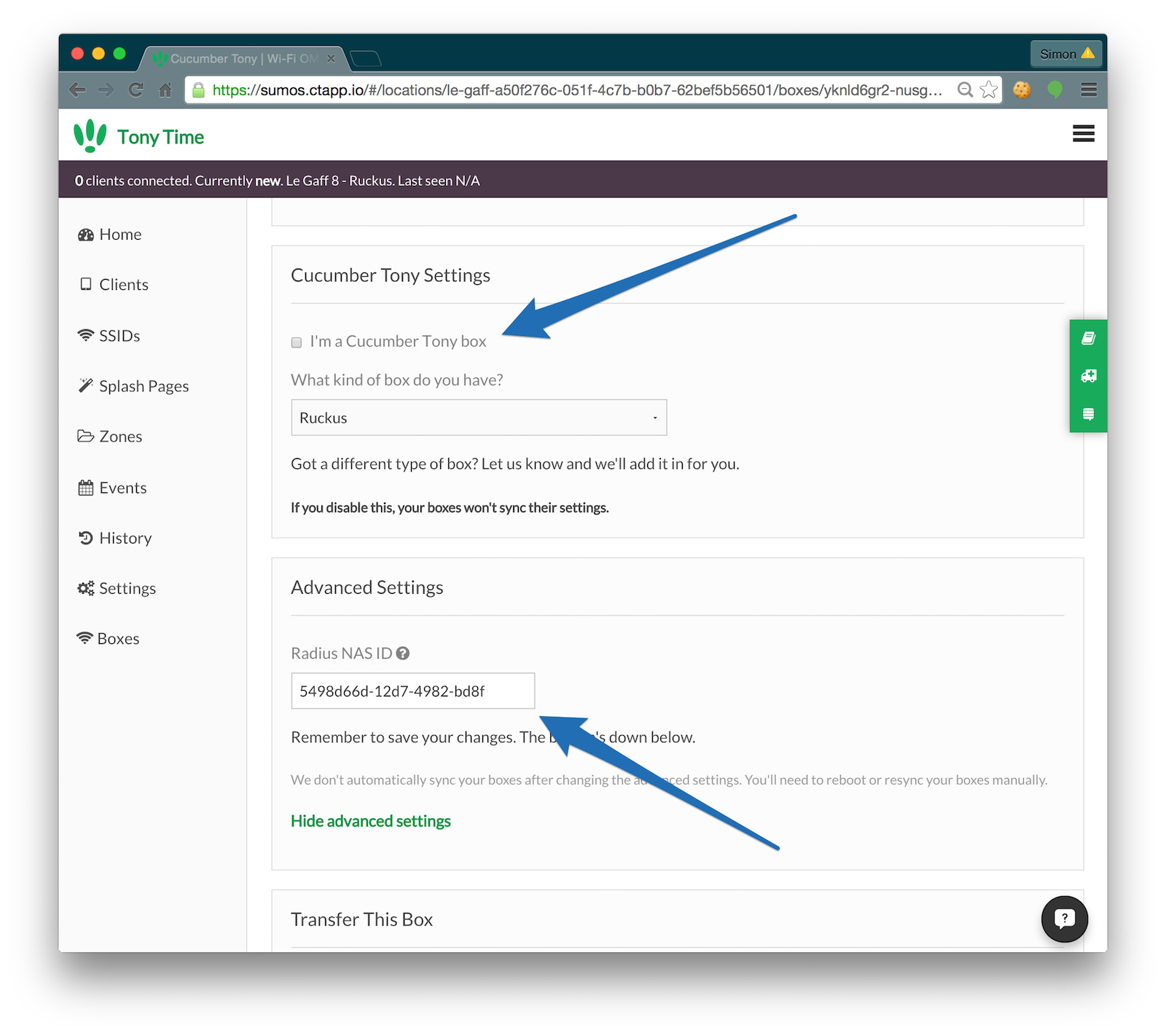Image resolution: width=1166 pixels, height=1036 pixels.
Task: Reload the page with the refresh icon
Action: (136, 90)
